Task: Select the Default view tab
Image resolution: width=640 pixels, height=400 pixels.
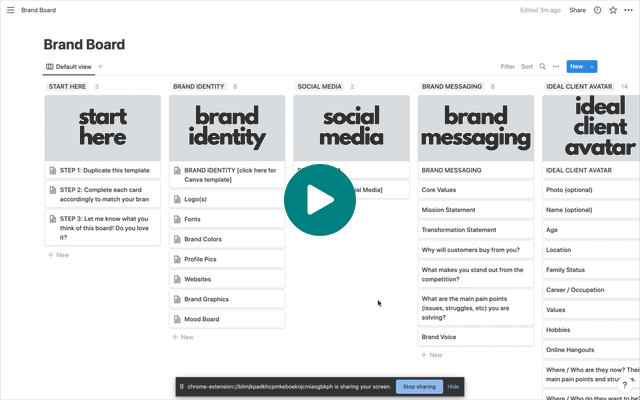Action: 69,67
